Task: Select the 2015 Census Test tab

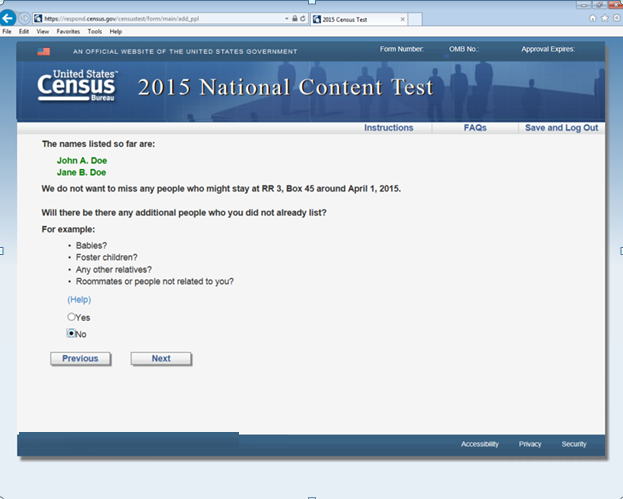Action: click(358, 19)
